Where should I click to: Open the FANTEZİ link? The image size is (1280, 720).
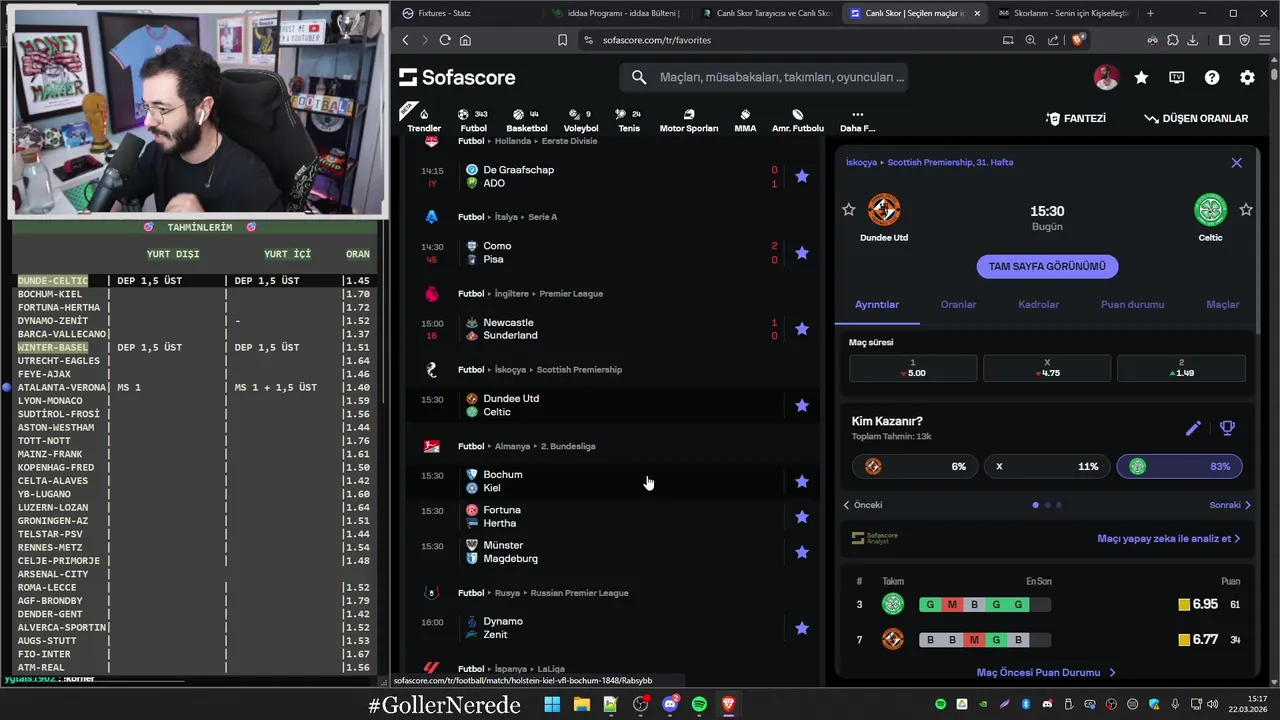[1076, 118]
